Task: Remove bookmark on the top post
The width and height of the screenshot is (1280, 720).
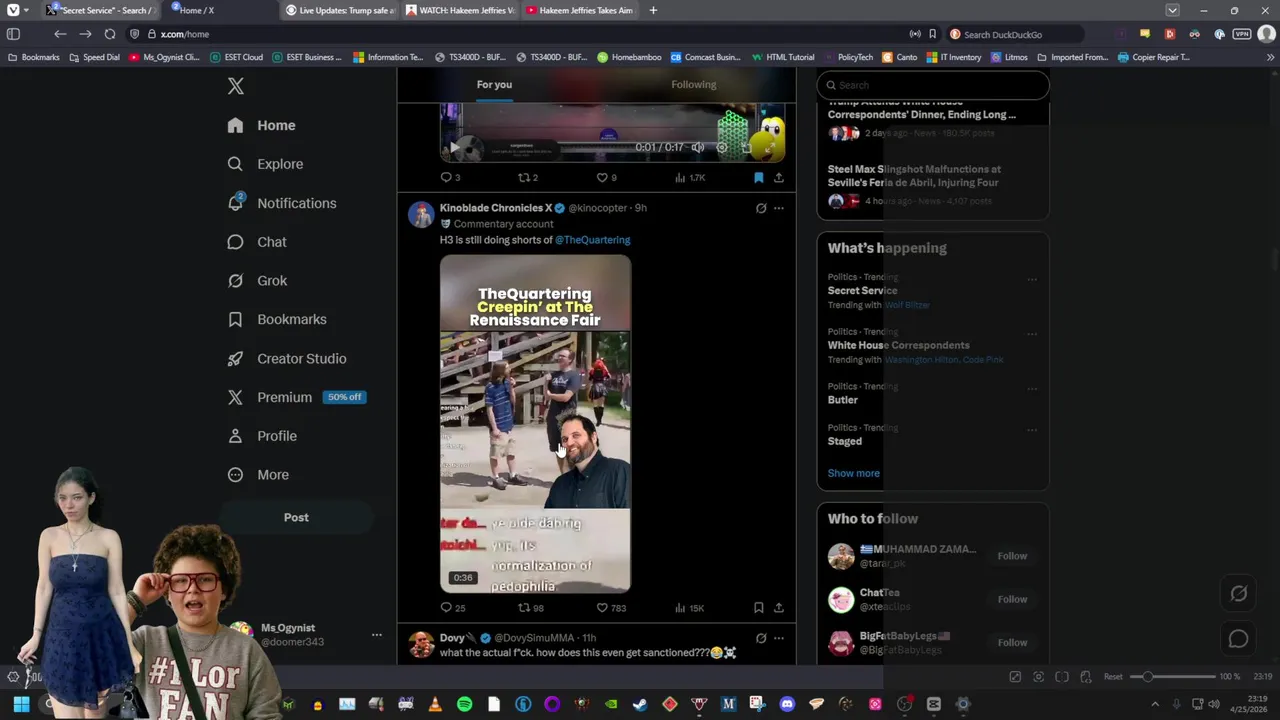Action: pyautogui.click(x=759, y=178)
